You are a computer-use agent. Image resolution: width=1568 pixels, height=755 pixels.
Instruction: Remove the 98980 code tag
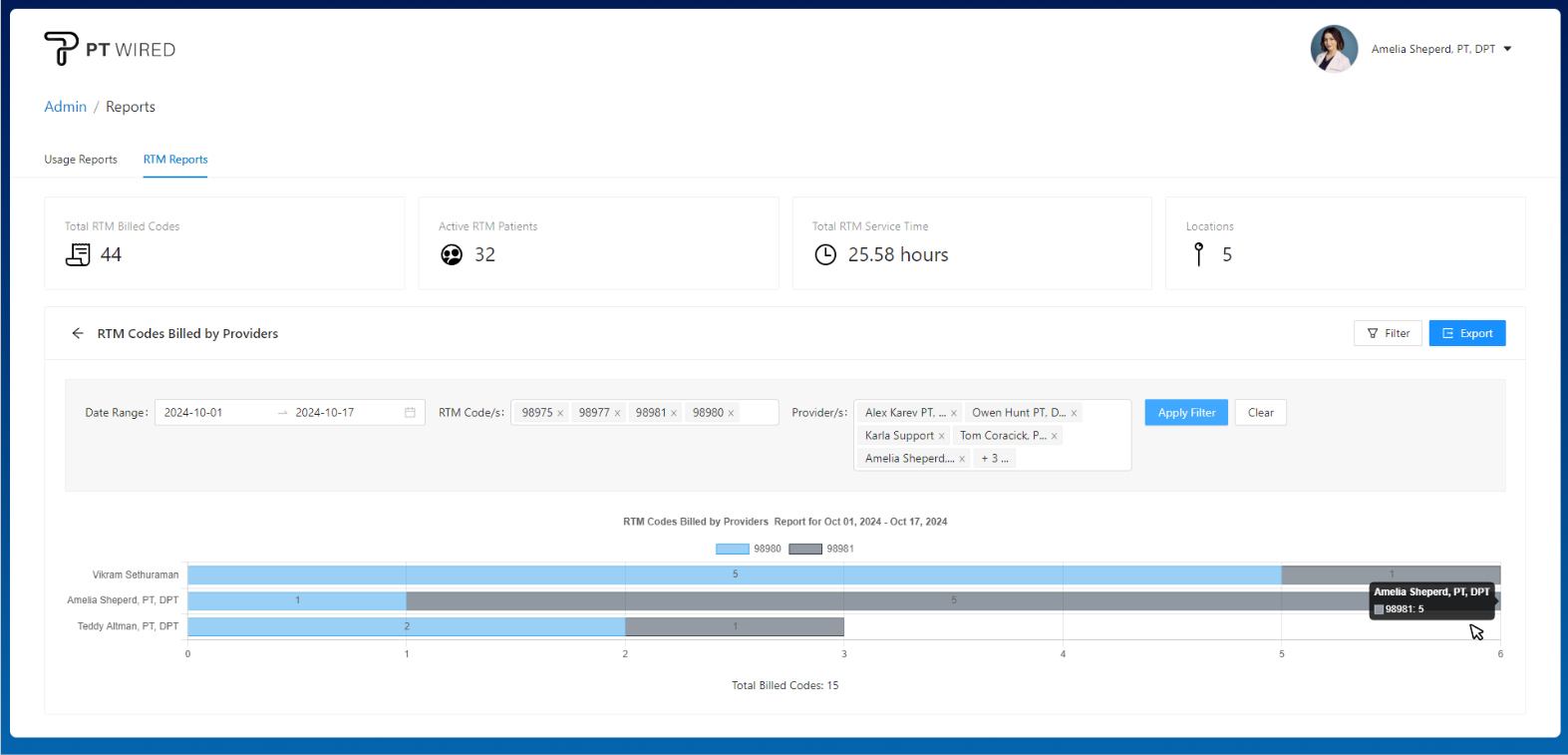tap(731, 413)
